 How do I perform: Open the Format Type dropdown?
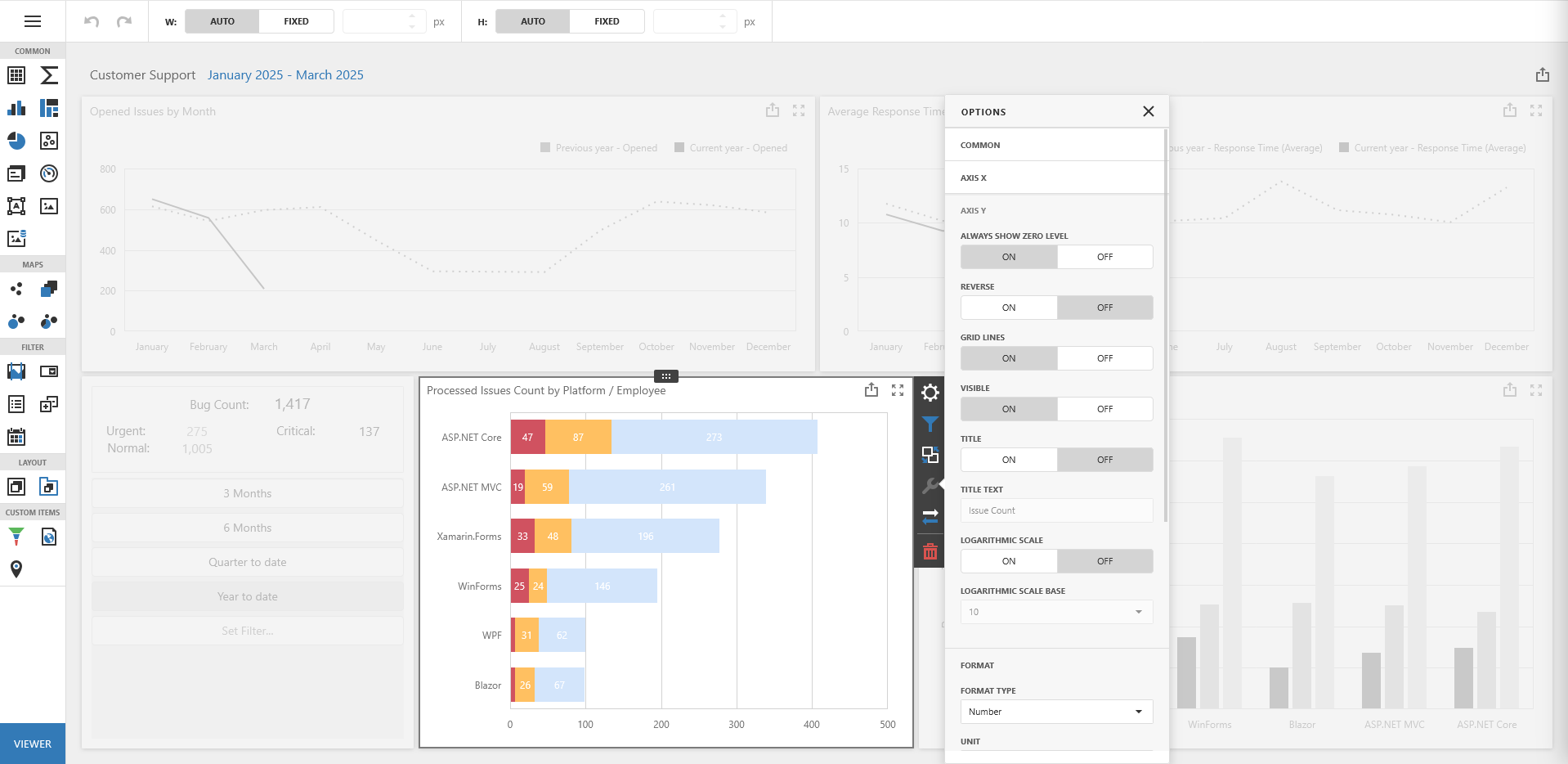[x=1056, y=712]
